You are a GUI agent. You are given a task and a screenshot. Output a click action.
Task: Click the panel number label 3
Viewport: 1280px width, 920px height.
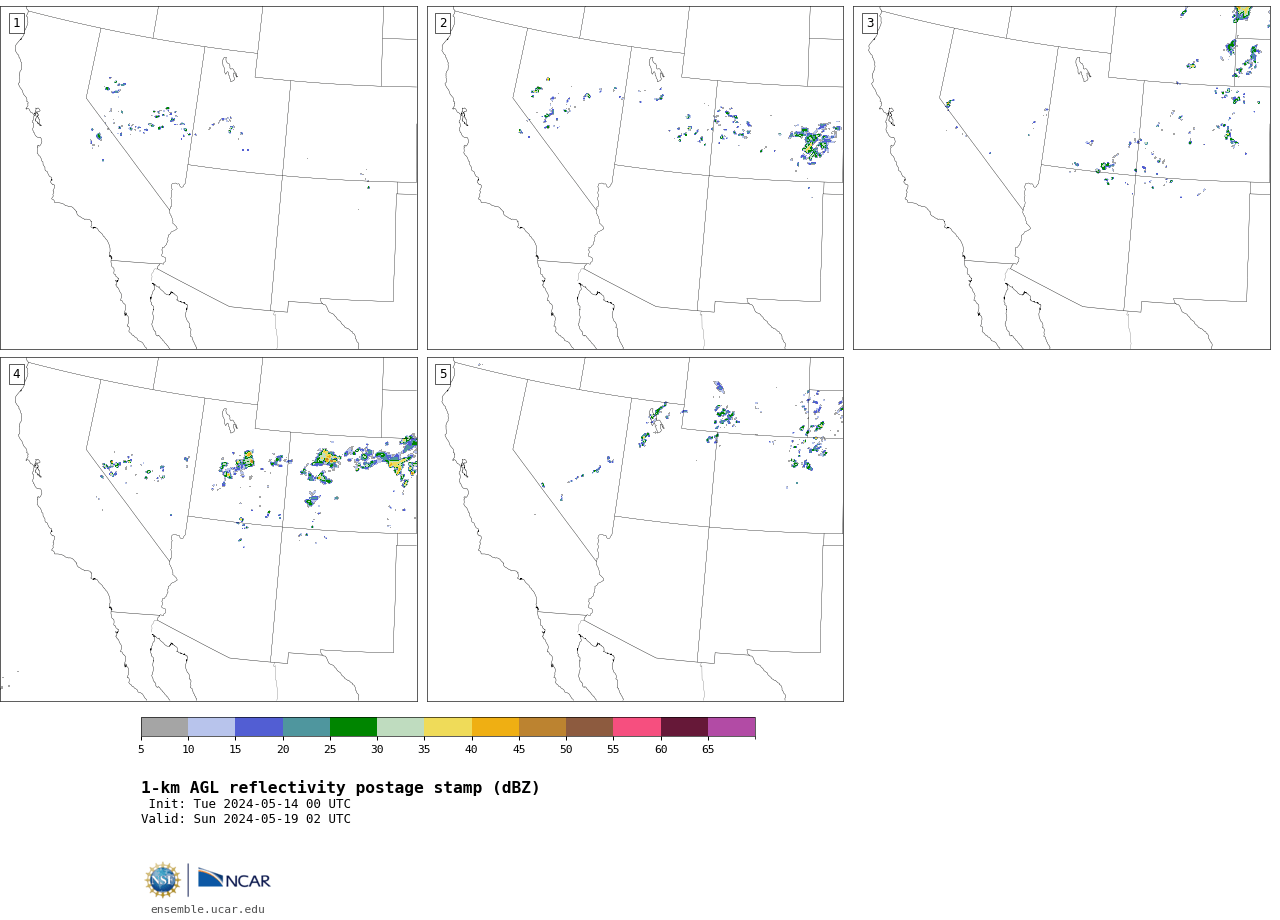[x=870, y=23]
